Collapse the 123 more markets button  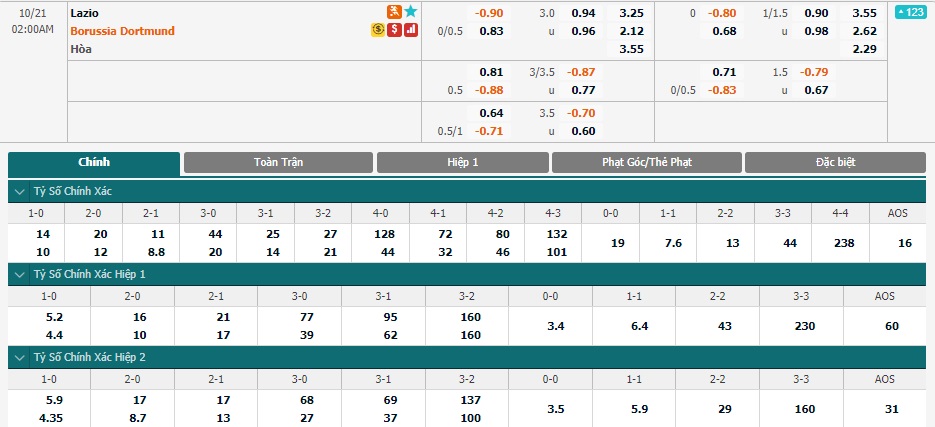click(x=911, y=12)
